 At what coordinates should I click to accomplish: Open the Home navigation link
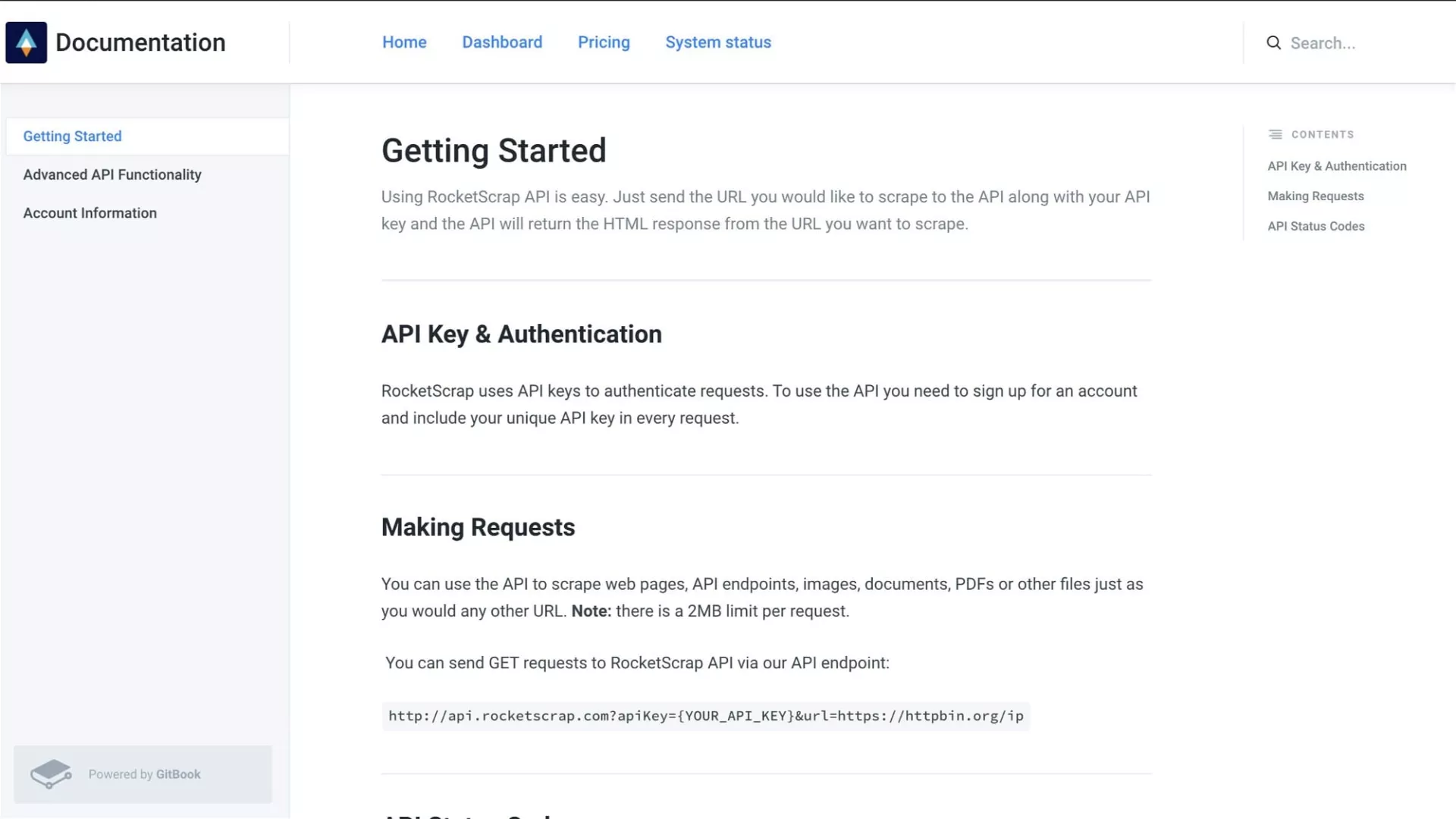pyautogui.click(x=404, y=42)
